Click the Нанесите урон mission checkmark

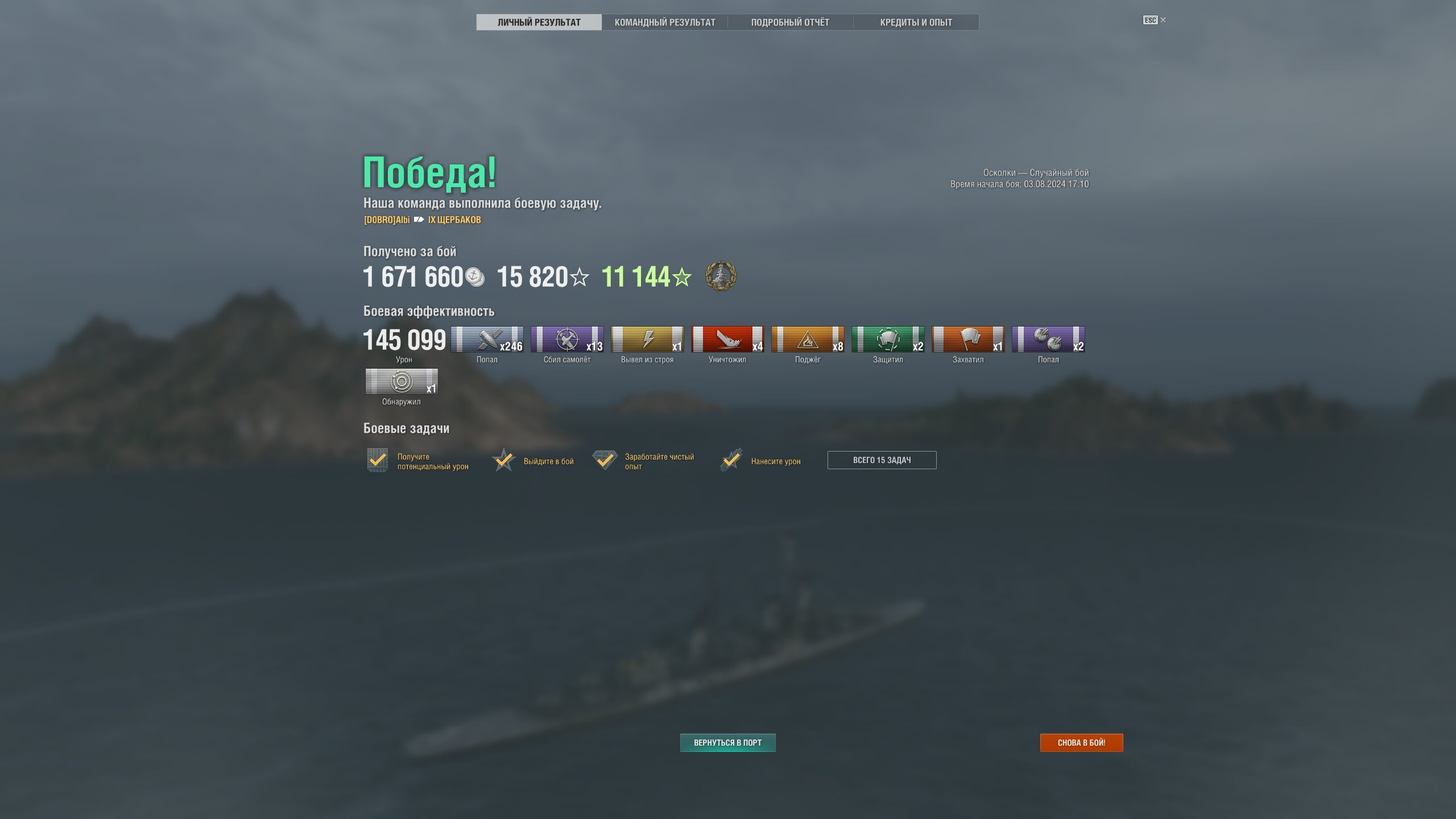point(731,460)
